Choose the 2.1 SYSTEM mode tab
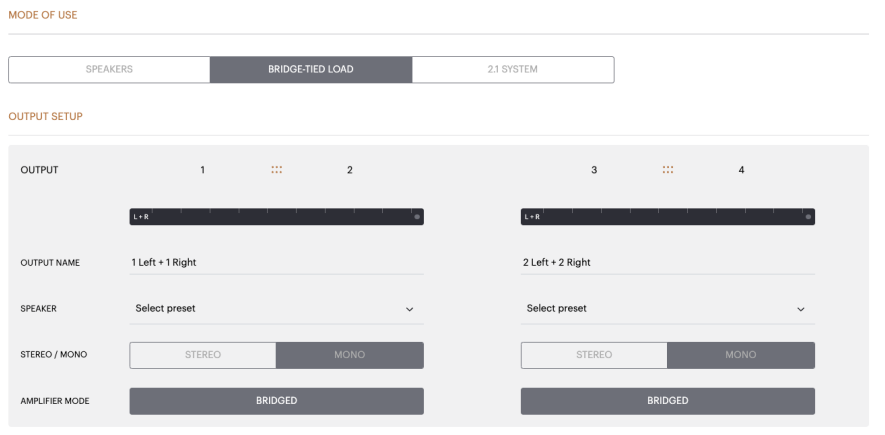The image size is (885, 435). [513, 69]
